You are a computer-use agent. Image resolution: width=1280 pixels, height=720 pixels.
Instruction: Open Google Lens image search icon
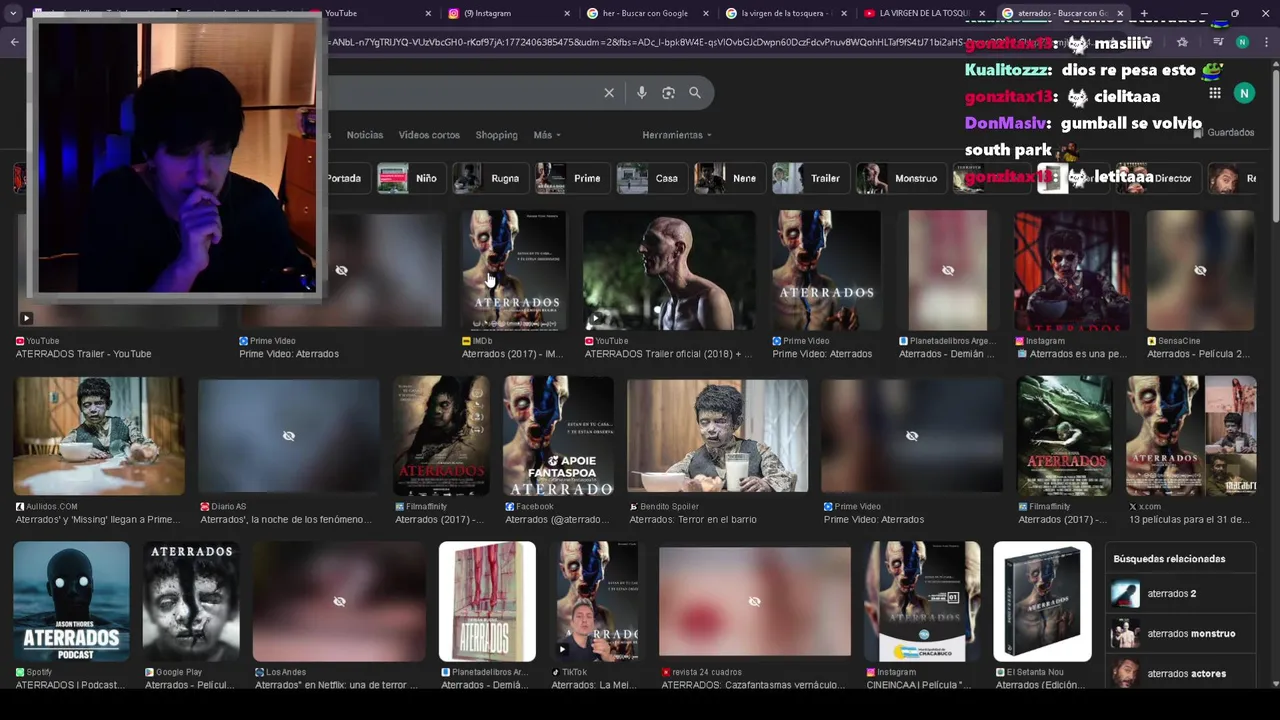668,93
